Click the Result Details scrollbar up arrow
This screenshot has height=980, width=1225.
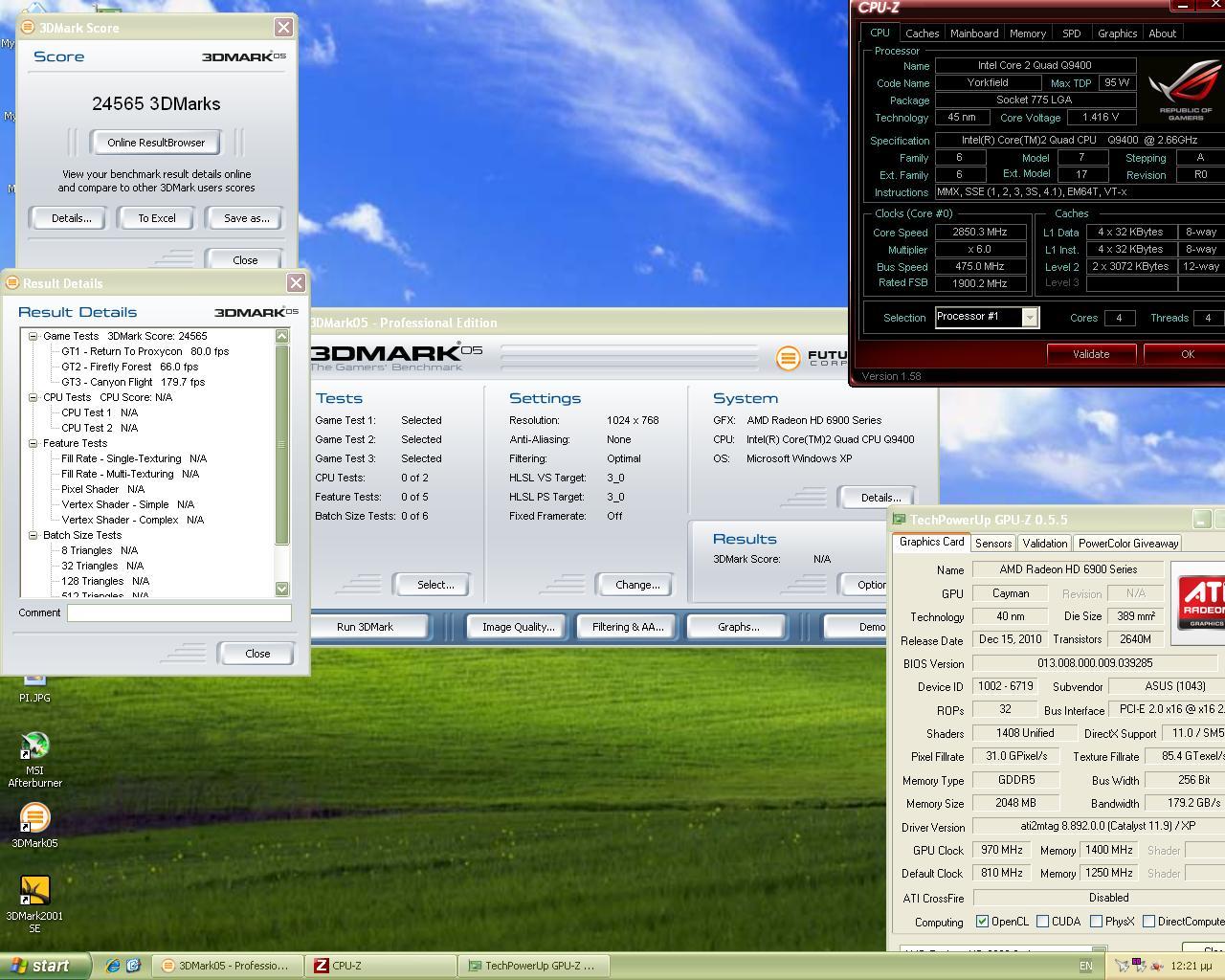coord(281,336)
